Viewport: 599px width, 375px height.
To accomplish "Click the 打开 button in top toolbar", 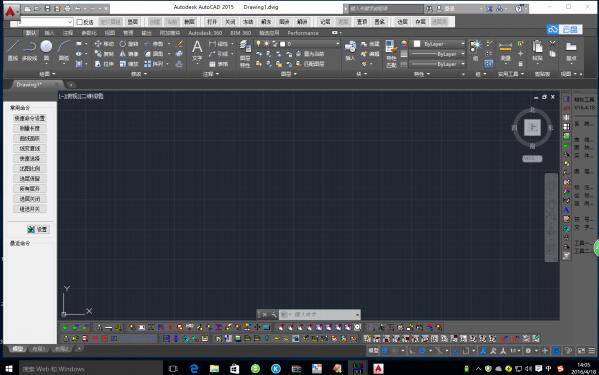I will click(x=212, y=22).
